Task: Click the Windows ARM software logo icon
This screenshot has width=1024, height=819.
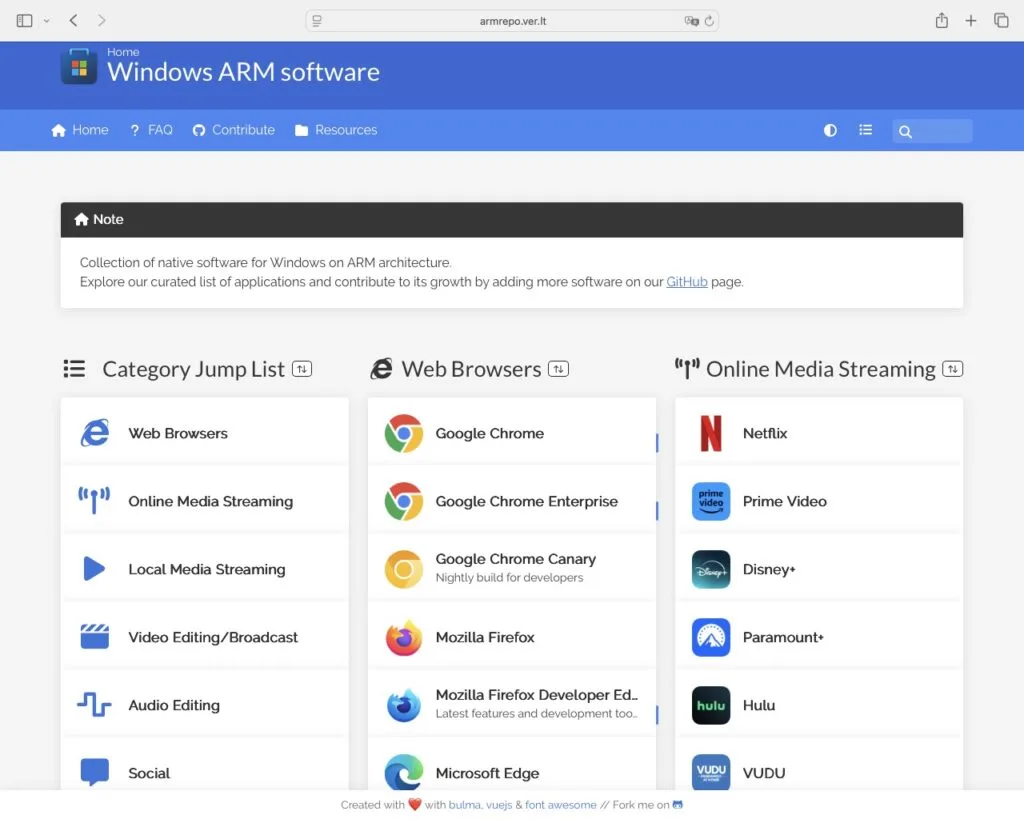Action: (79, 67)
